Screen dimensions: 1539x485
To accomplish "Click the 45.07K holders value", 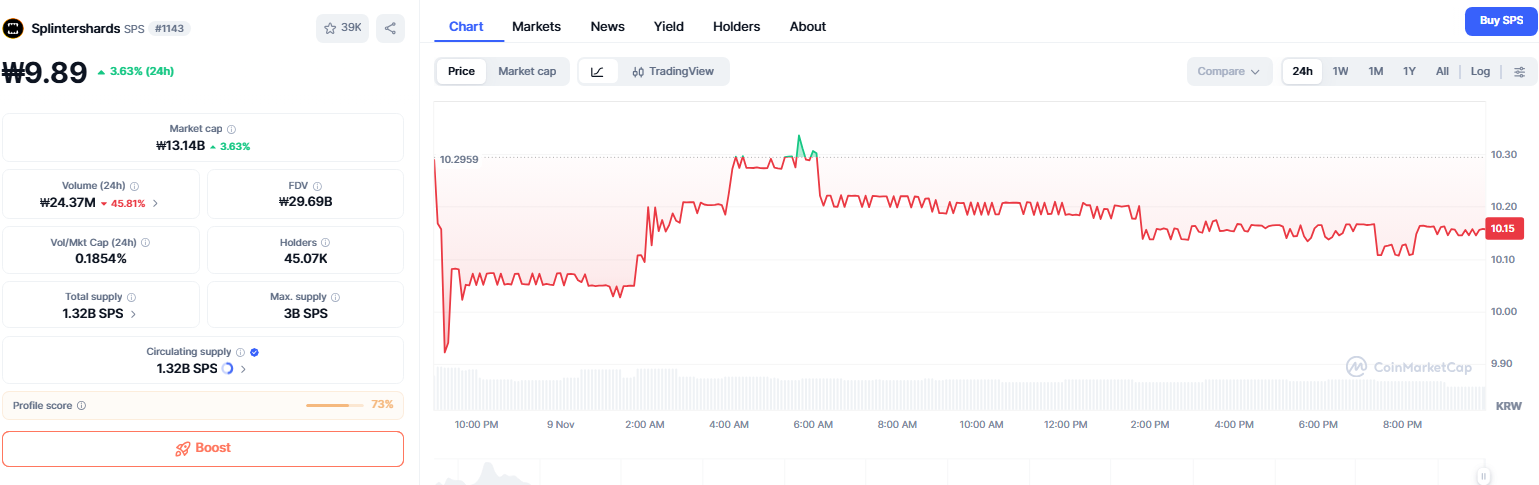I will click(306, 258).
